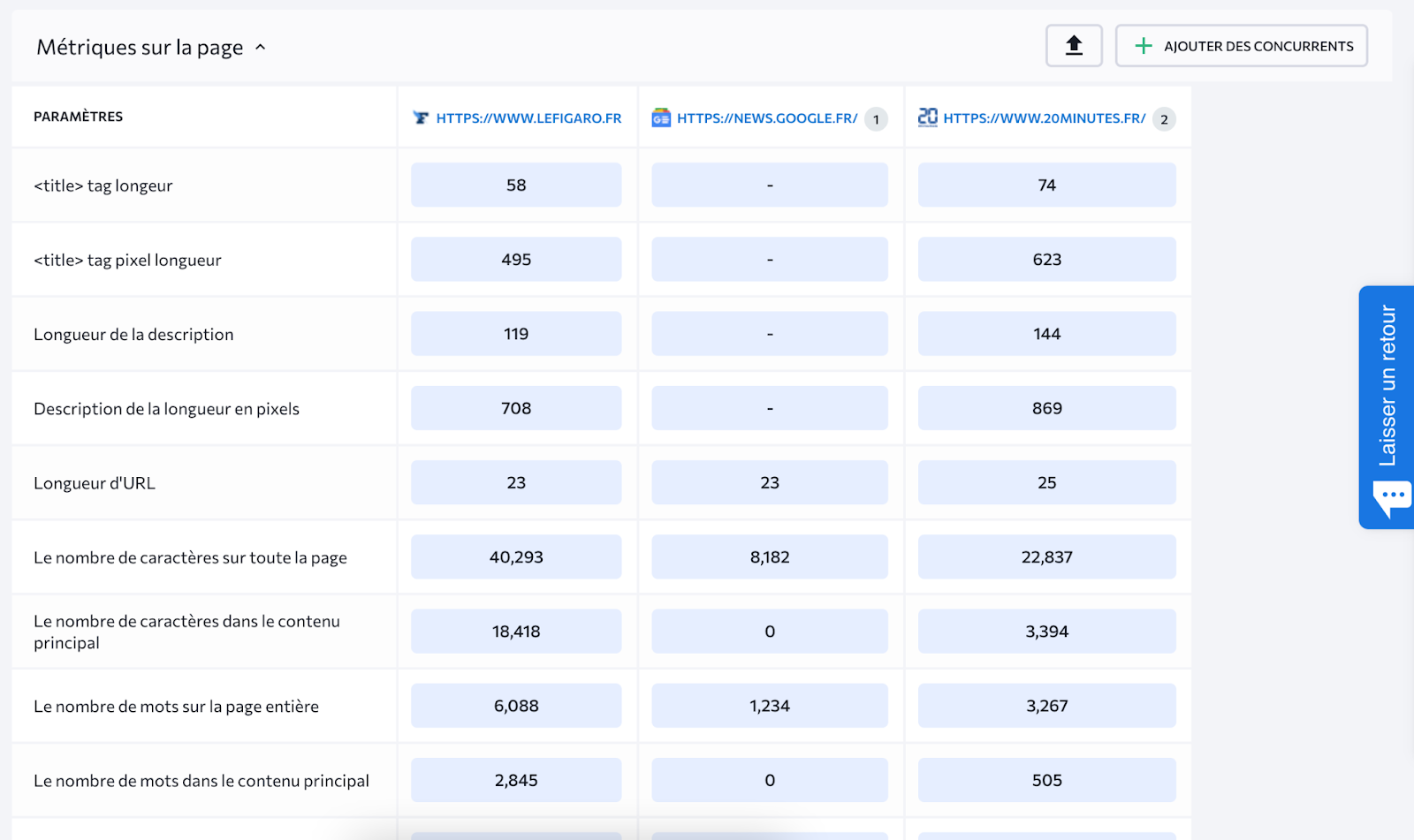The width and height of the screenshot is (1414, 840).
Task: Select the <title> tag longeur row label
Action: (103, 185)
